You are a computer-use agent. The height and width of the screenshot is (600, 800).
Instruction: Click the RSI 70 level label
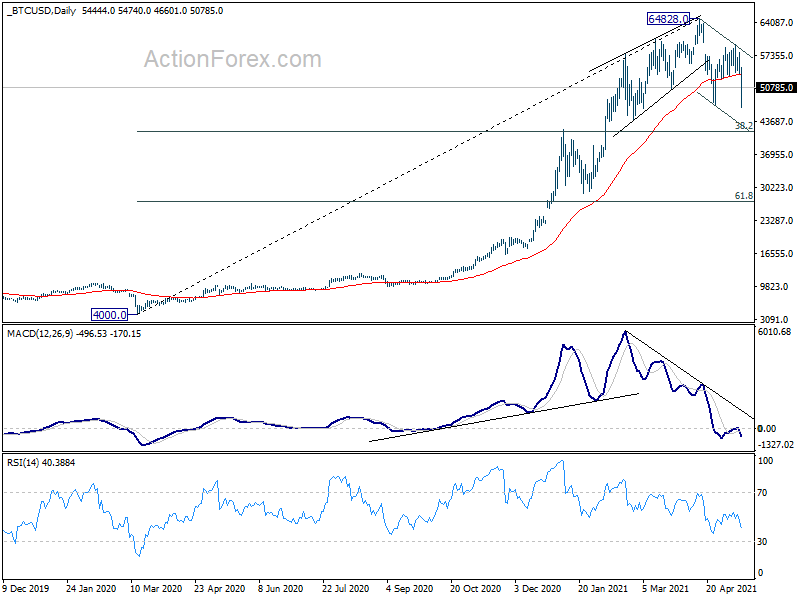click(762, 493)
